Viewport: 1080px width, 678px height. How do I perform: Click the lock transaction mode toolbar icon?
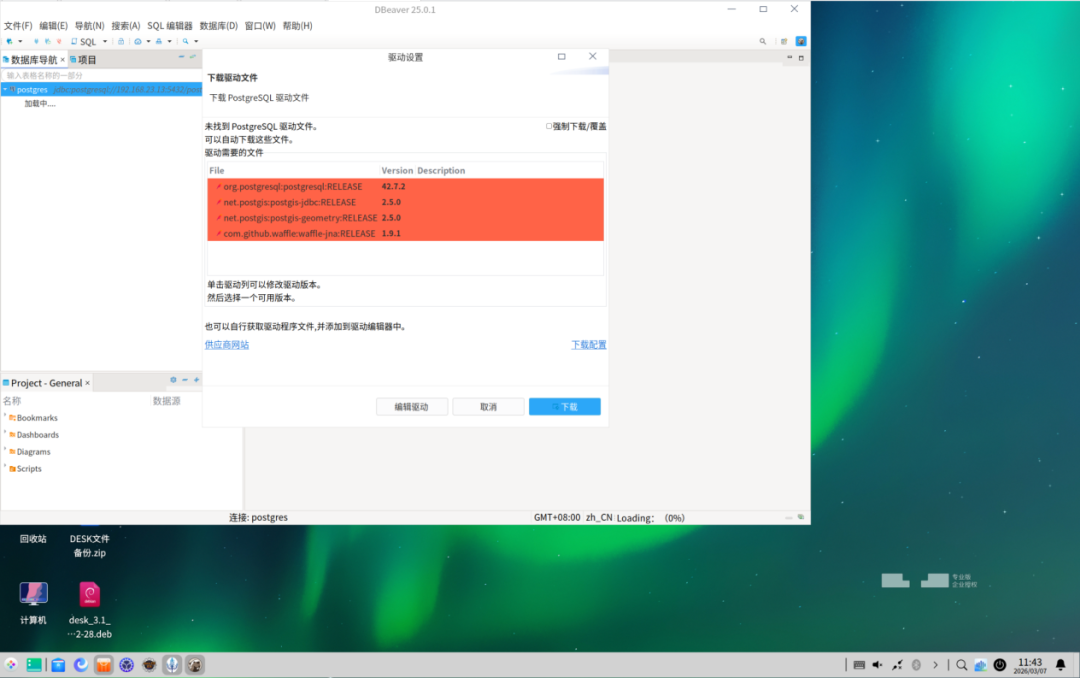(121, 41)
